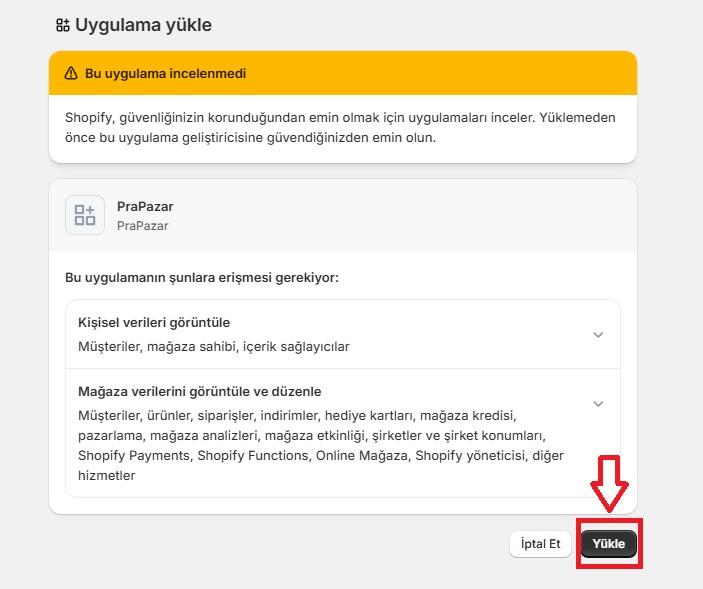Expand Kişisel verileri görüntüle chevron

[x=598, y=335]
